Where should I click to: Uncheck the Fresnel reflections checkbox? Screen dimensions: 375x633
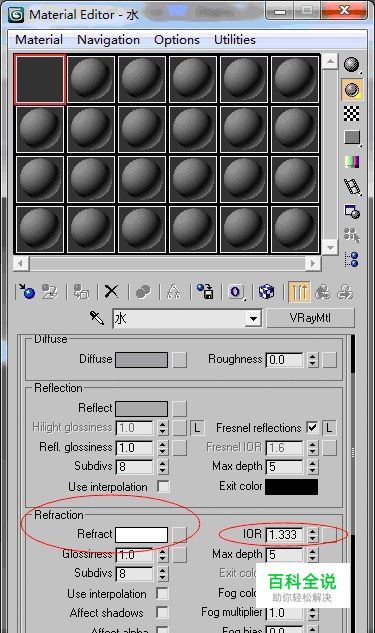click(312, 428)
